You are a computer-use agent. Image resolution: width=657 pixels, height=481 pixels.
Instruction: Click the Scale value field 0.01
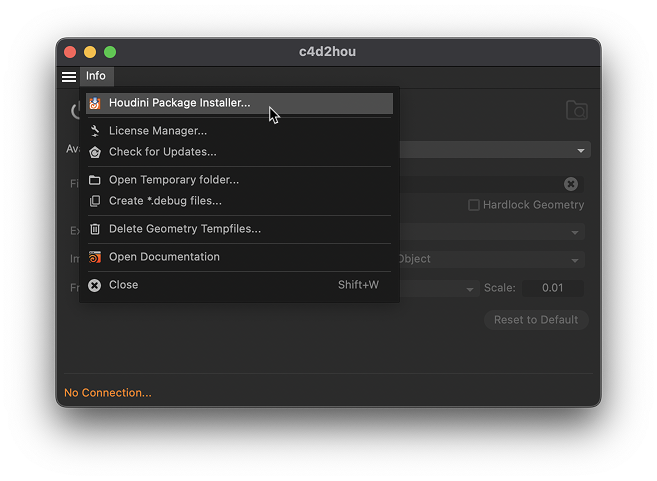(x=552, y=288)
